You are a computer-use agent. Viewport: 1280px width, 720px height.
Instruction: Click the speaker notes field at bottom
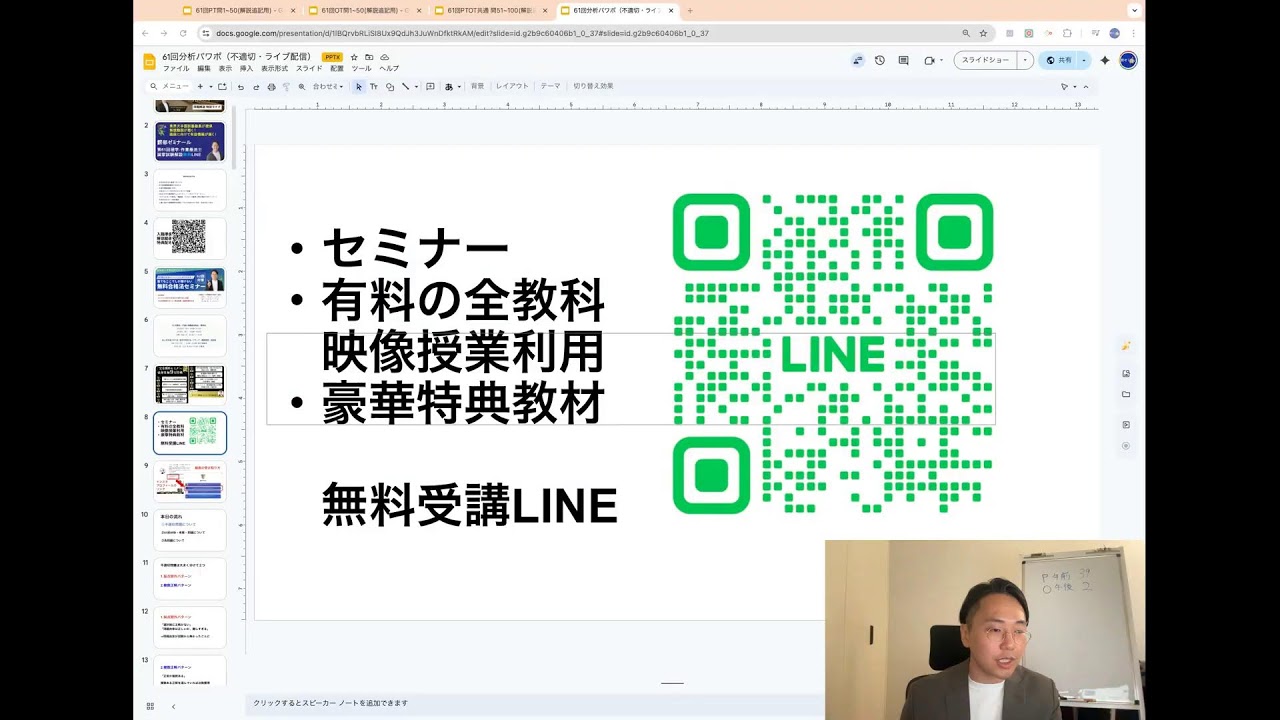535,703
